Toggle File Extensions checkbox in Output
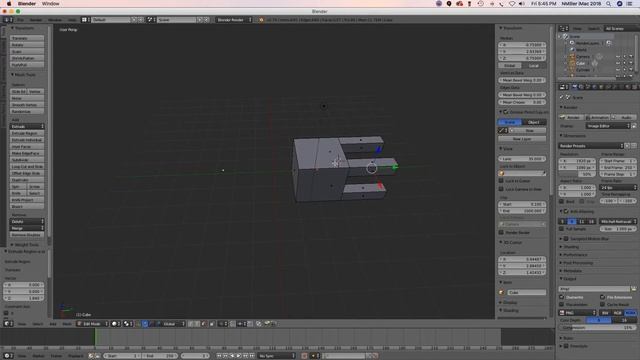This screenshot has width=640, height=360. 602,297
